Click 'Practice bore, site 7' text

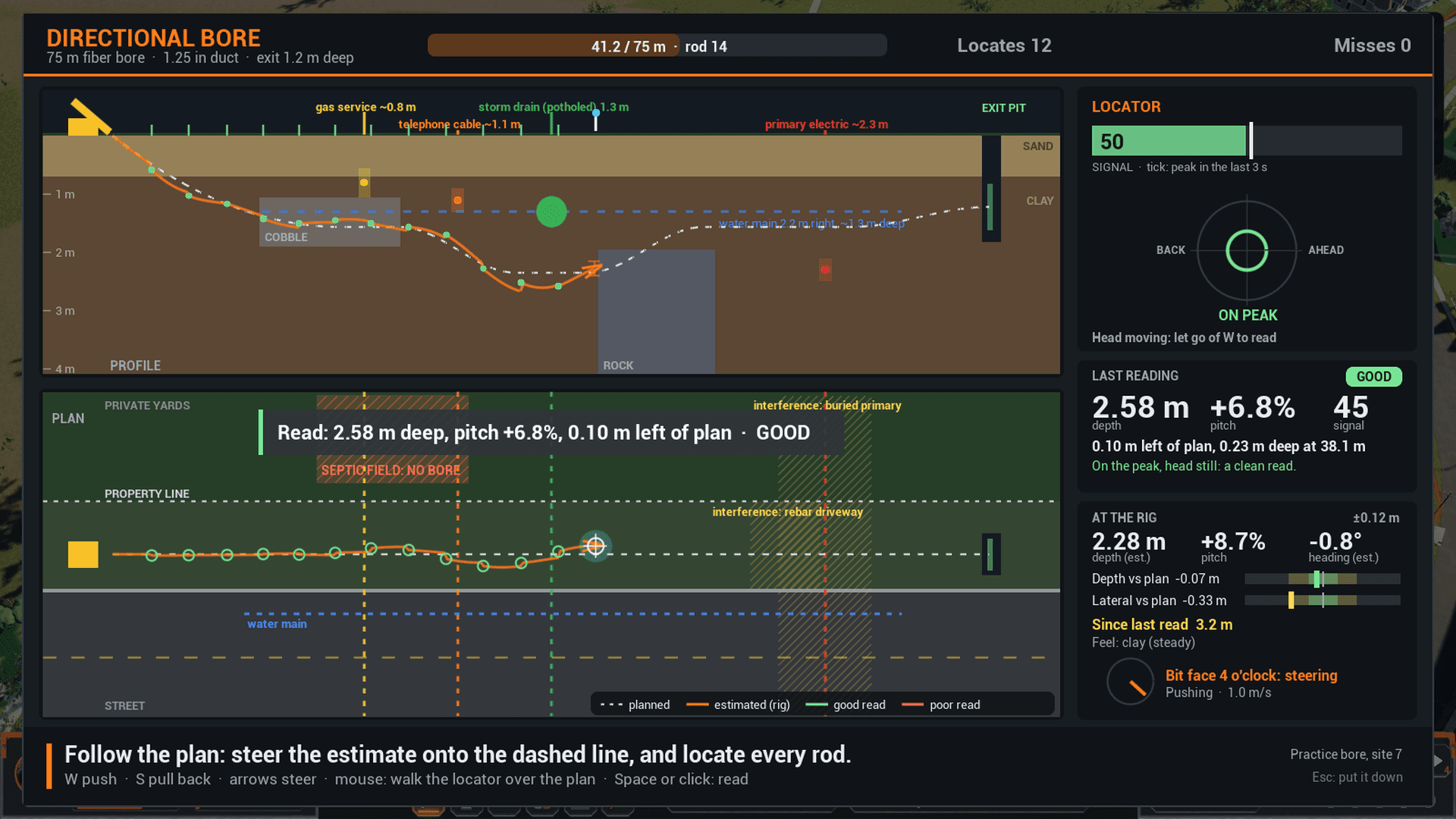pyautogui.click(x=1346, y=755)
